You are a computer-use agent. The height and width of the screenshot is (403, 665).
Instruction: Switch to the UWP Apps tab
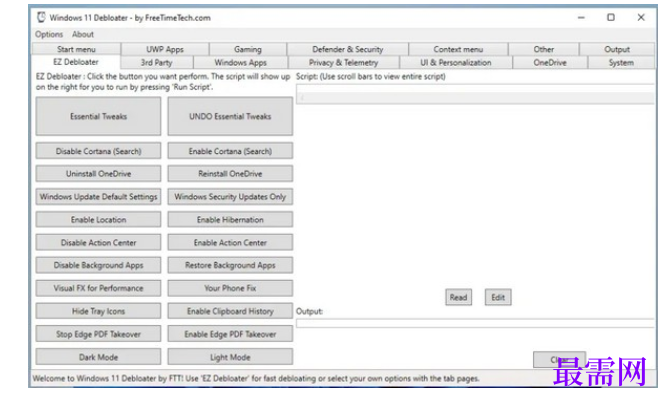(165, 49)
